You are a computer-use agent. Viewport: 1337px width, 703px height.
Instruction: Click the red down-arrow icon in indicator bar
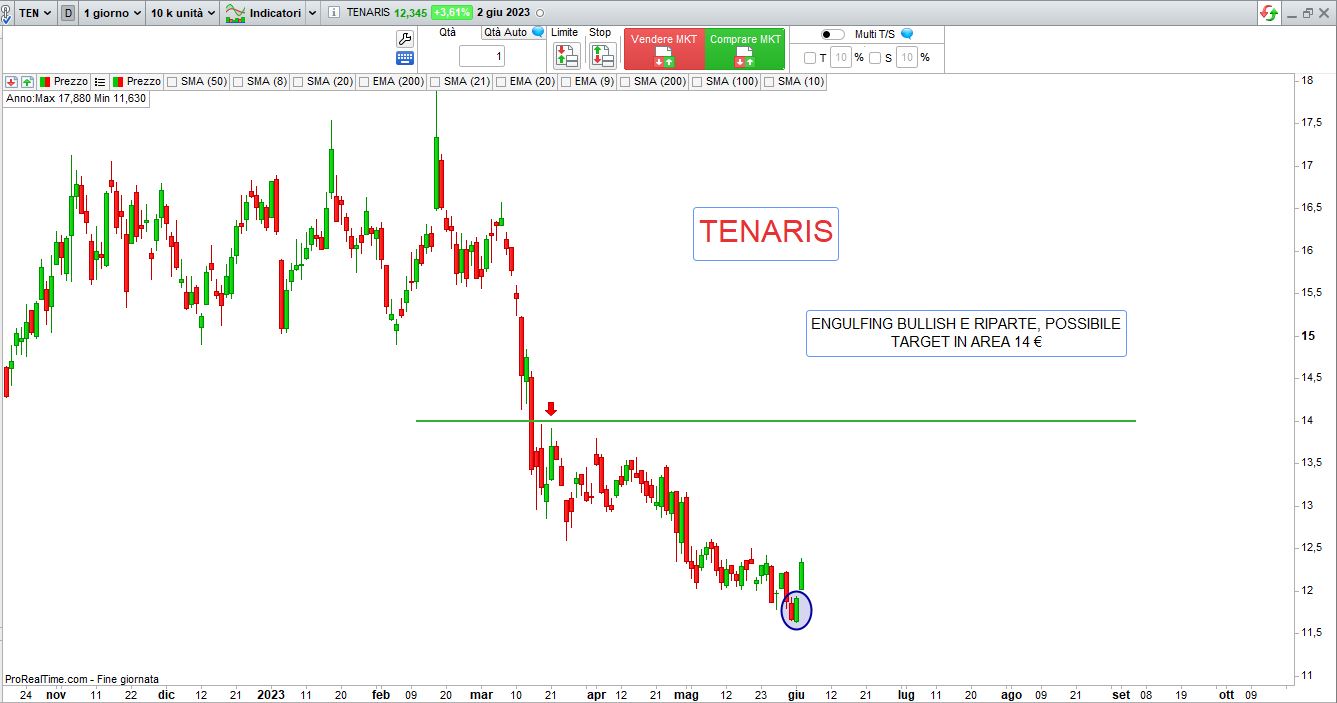coord(11,82)
